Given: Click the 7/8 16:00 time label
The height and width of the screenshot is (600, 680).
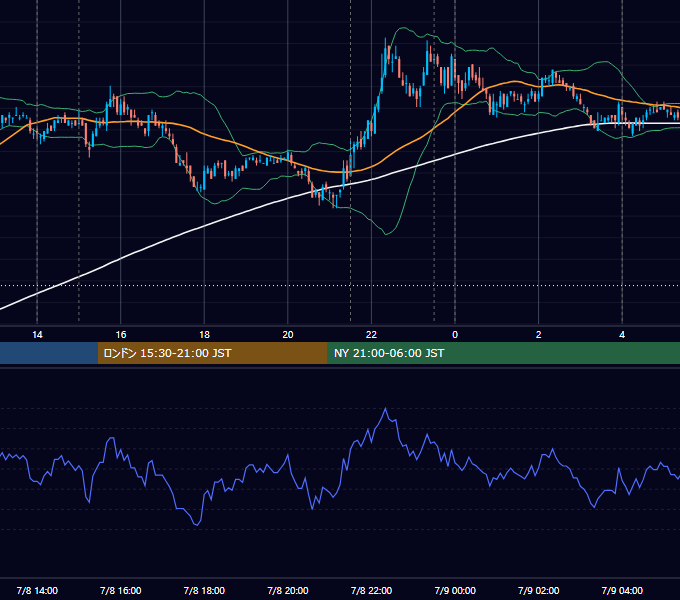Looking at the screenshot, I should (121, 591).
